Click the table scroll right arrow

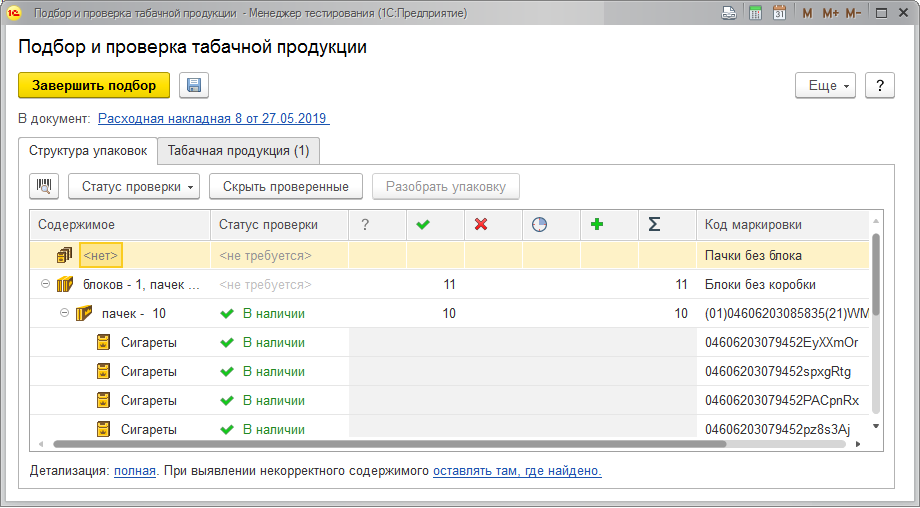click(858, 444)
